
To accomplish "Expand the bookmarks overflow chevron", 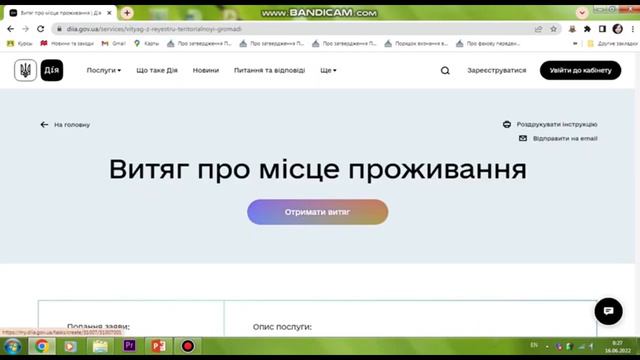I will coord(575,43).
